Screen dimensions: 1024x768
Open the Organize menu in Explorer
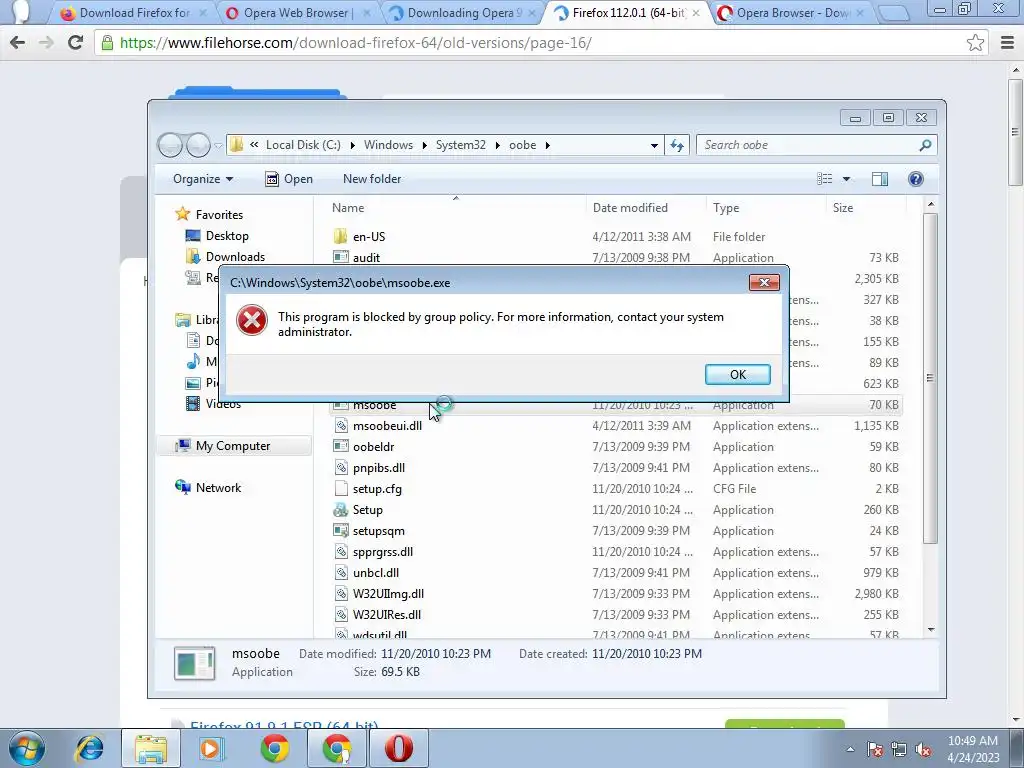[x=202, y=179]
